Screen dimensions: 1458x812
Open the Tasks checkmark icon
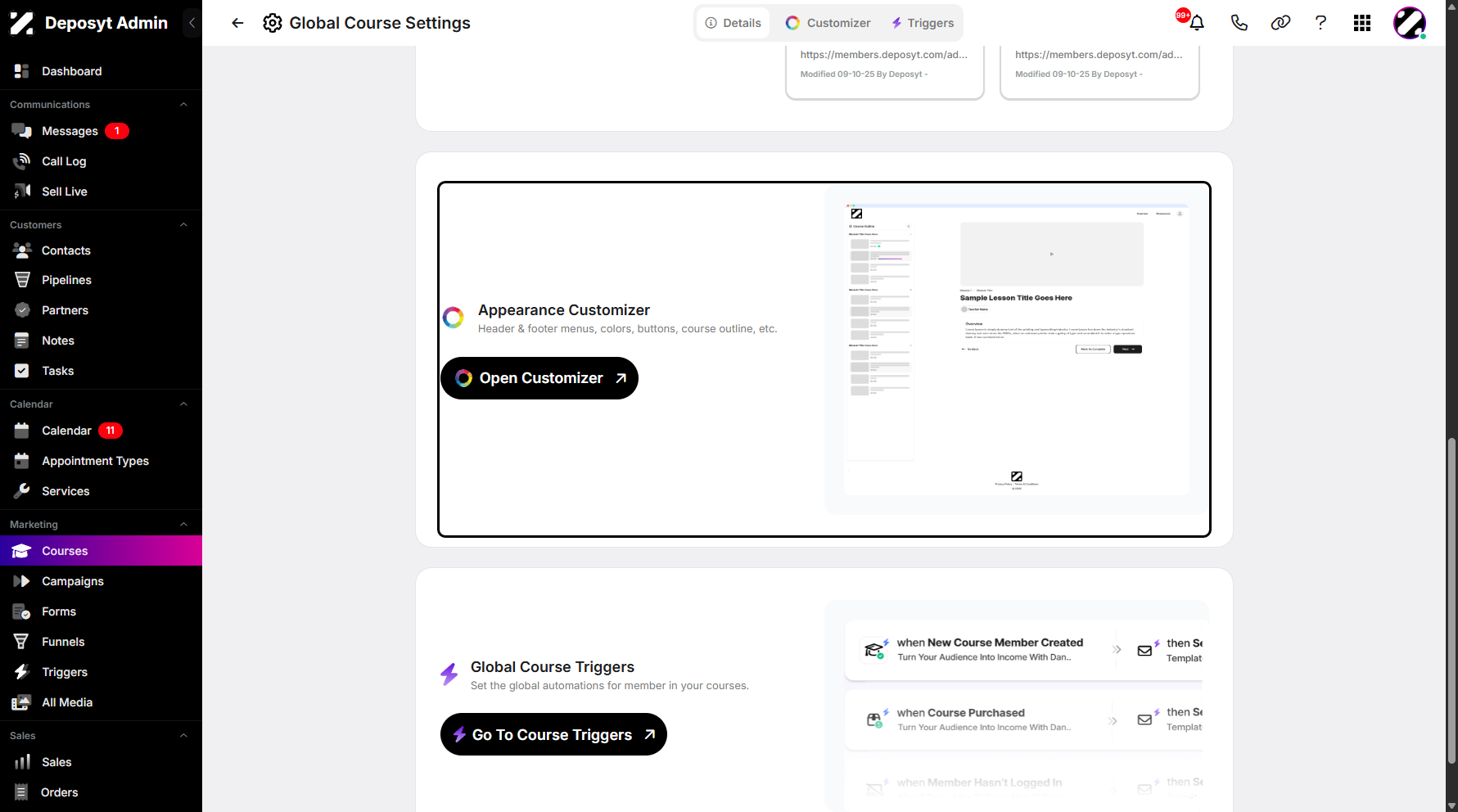[22, 371]
